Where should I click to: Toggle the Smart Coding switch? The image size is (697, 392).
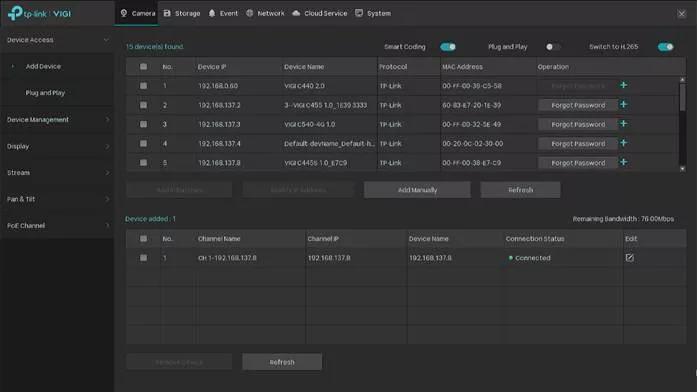(x=448, y=47)
